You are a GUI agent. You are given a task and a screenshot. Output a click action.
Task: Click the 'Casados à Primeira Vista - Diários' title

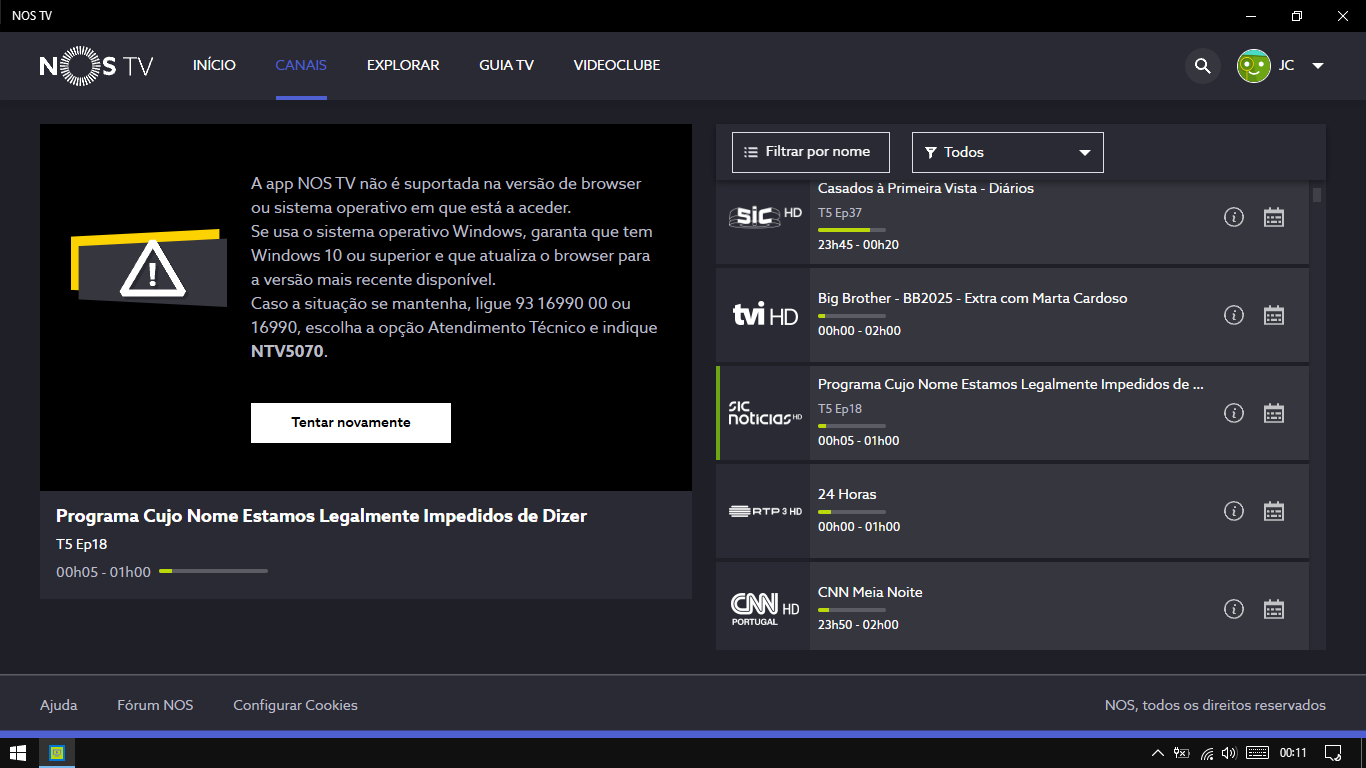click(x=926, y=188)
